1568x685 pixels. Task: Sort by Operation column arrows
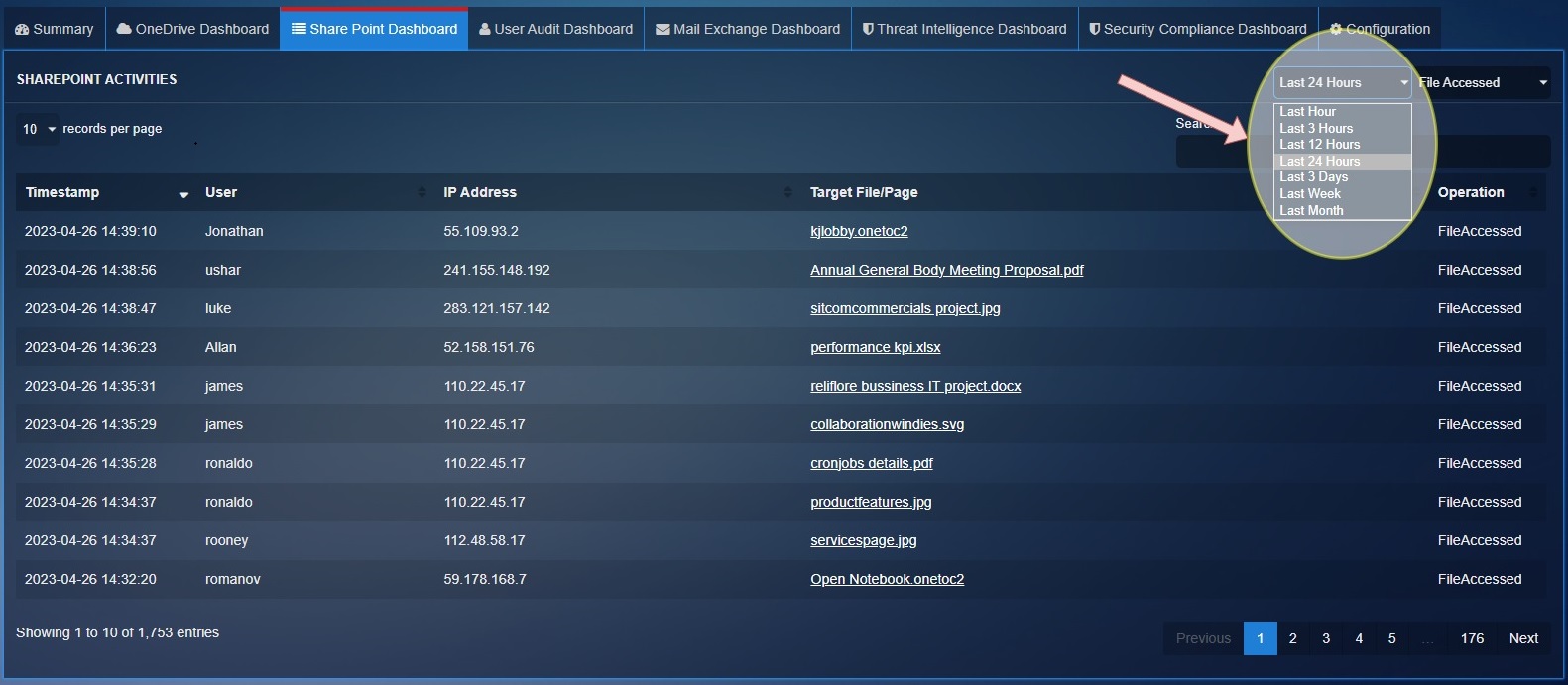pos(1535,192)
